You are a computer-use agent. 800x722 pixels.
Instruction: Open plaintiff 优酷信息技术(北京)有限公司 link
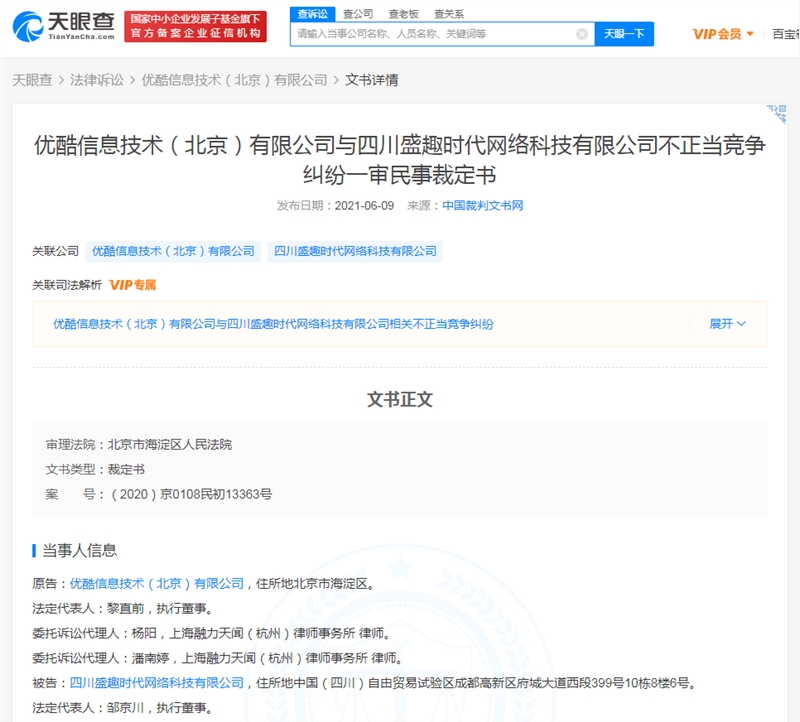157,583
